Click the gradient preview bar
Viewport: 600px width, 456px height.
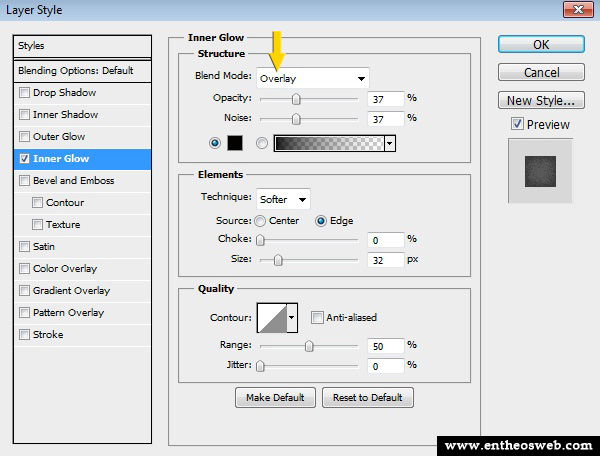(x=328, y=143)
